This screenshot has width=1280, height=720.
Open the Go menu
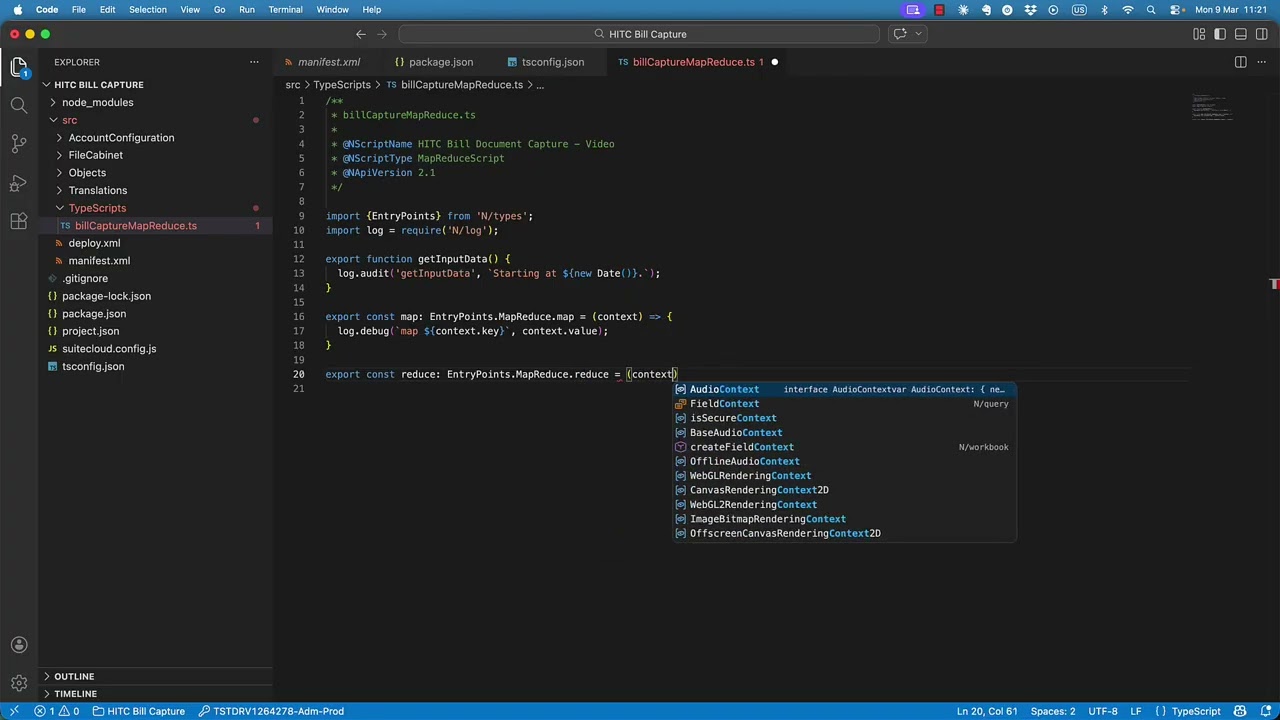(219, 10)
